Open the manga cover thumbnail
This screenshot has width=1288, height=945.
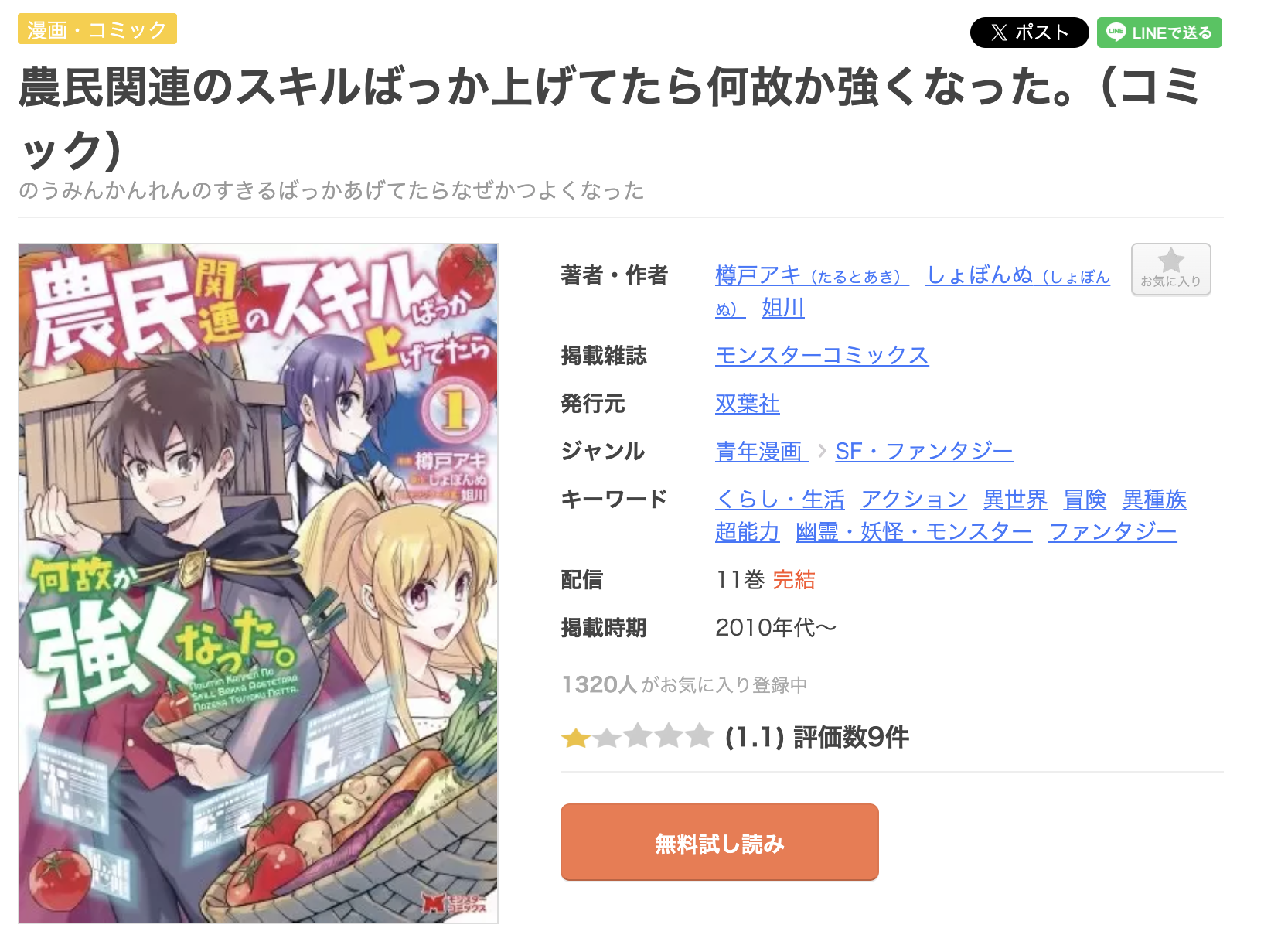tap(258, 583)
